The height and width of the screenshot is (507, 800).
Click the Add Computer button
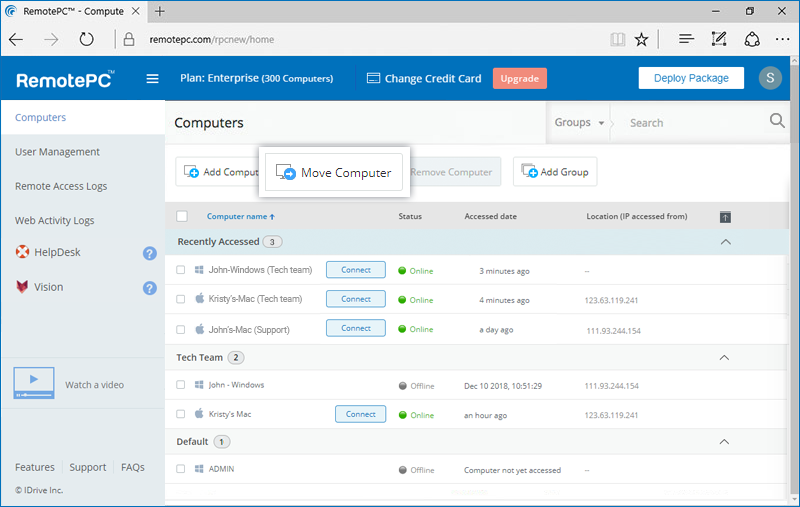point(218,172)
